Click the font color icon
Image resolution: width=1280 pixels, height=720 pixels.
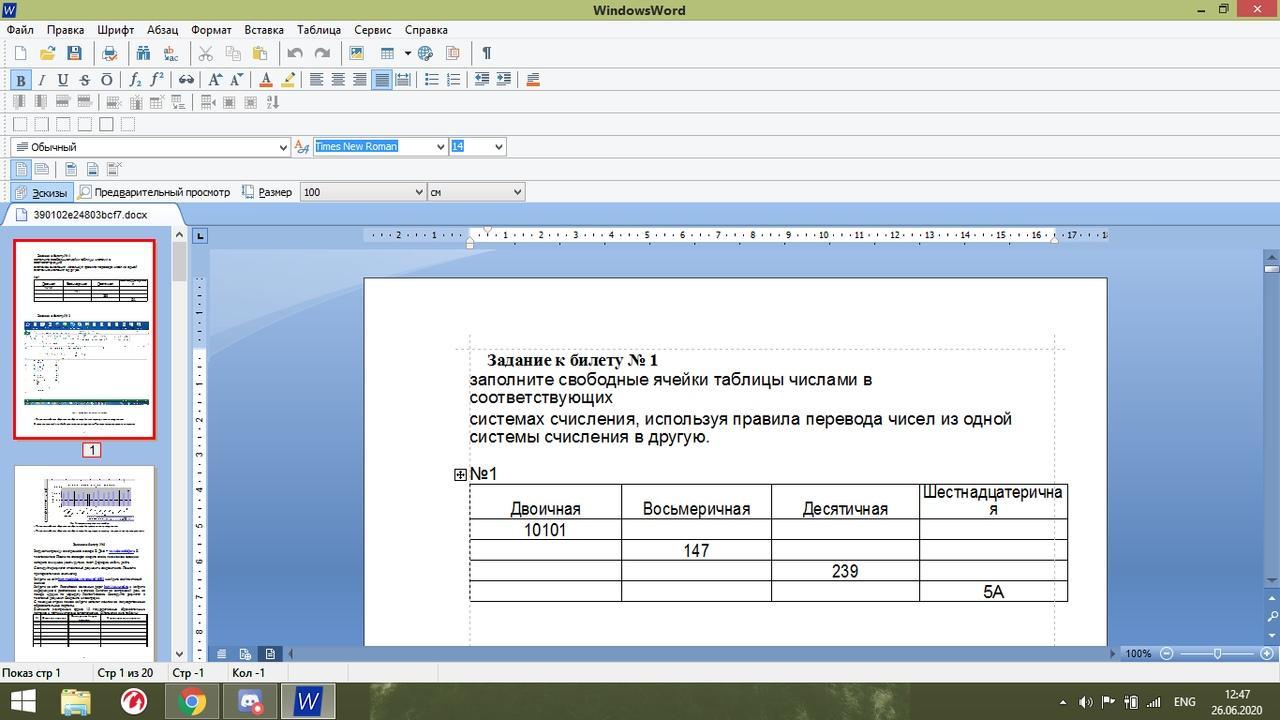click(x=265, y=80)
